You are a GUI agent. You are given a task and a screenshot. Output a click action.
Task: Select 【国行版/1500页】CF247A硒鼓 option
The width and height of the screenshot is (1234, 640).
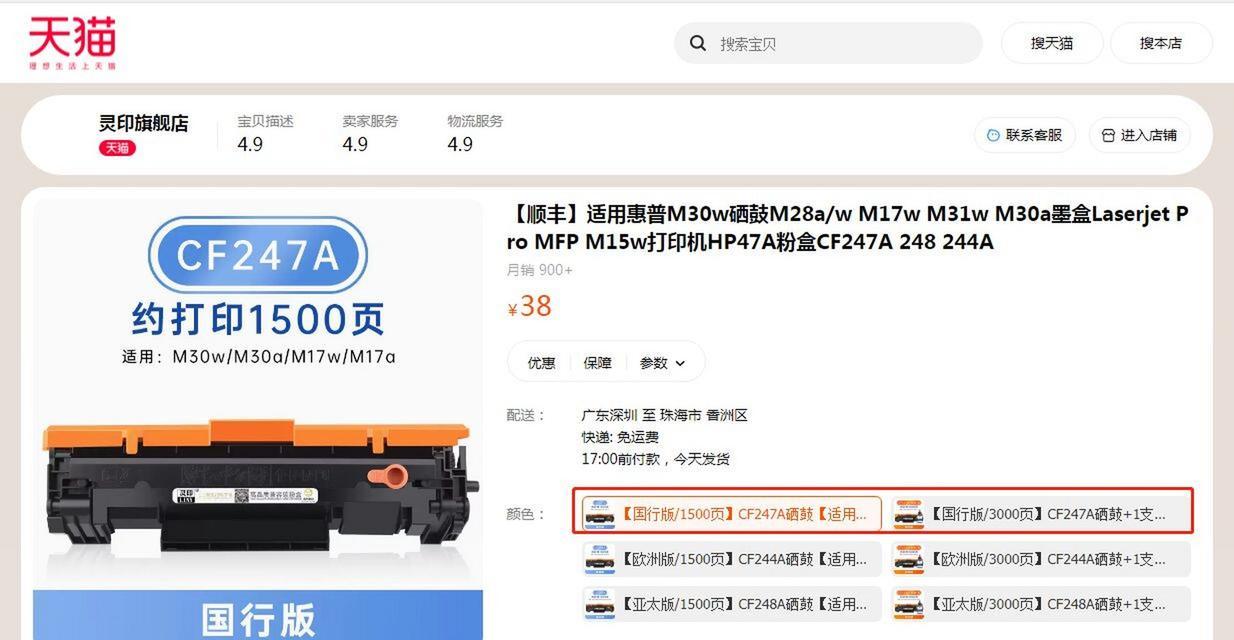[x=732, y=514]
